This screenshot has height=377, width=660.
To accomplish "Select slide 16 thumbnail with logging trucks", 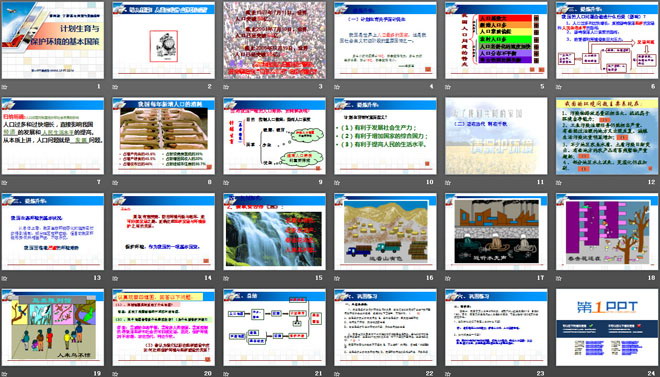I will coord(386,231).
